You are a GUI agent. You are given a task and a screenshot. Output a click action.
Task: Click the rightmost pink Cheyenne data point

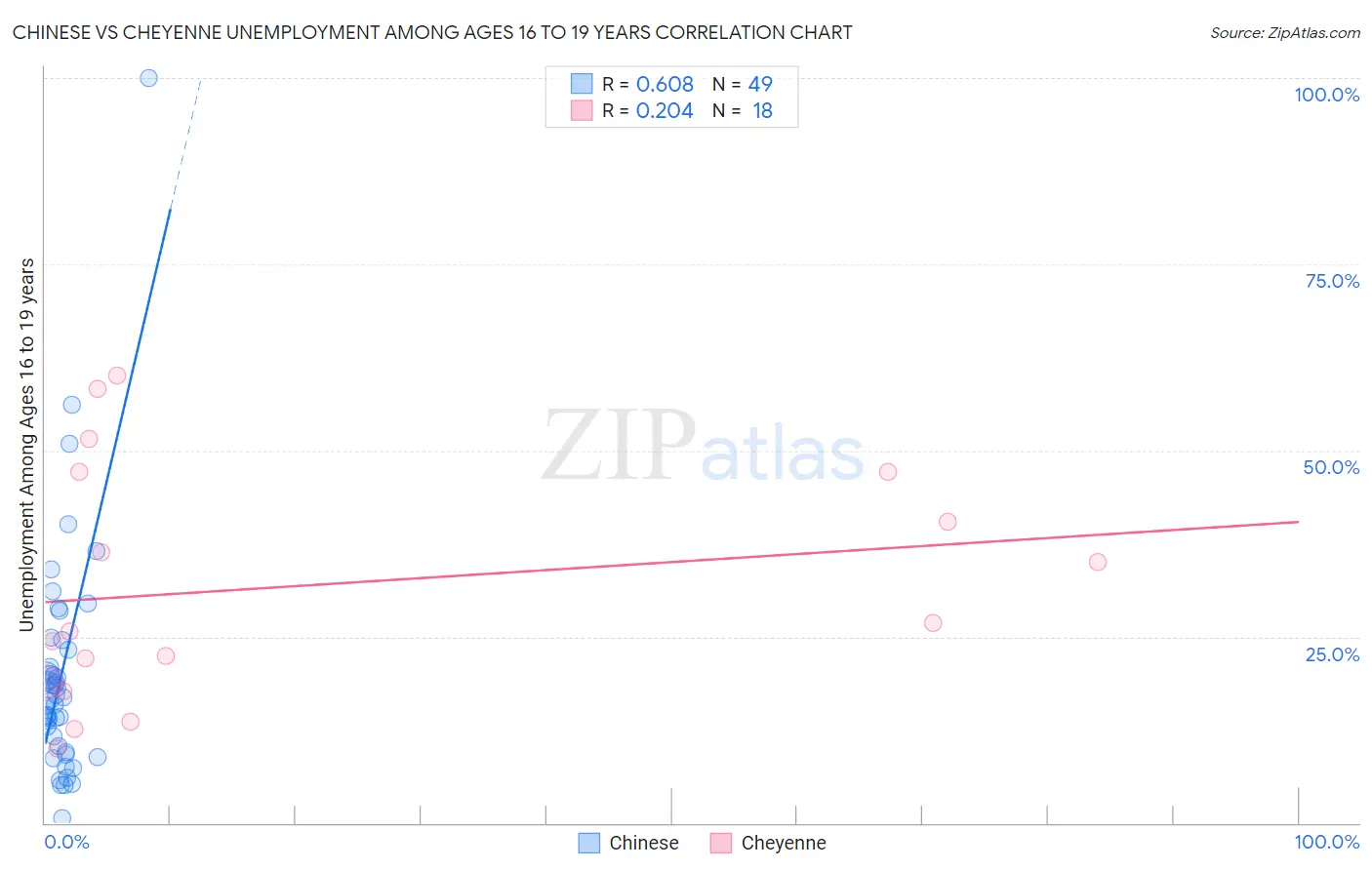pos(1098,562)
